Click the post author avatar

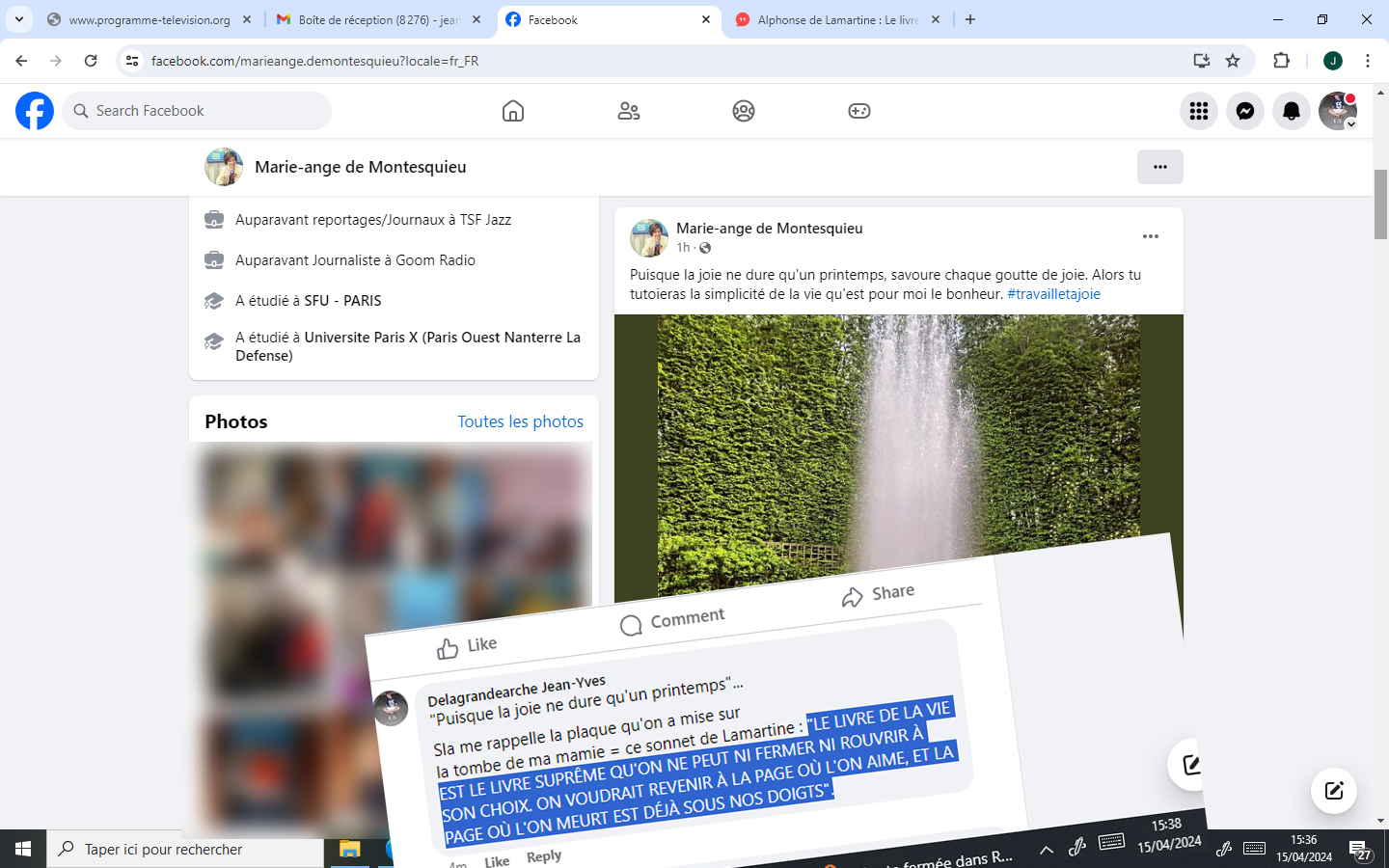[649, 238]
